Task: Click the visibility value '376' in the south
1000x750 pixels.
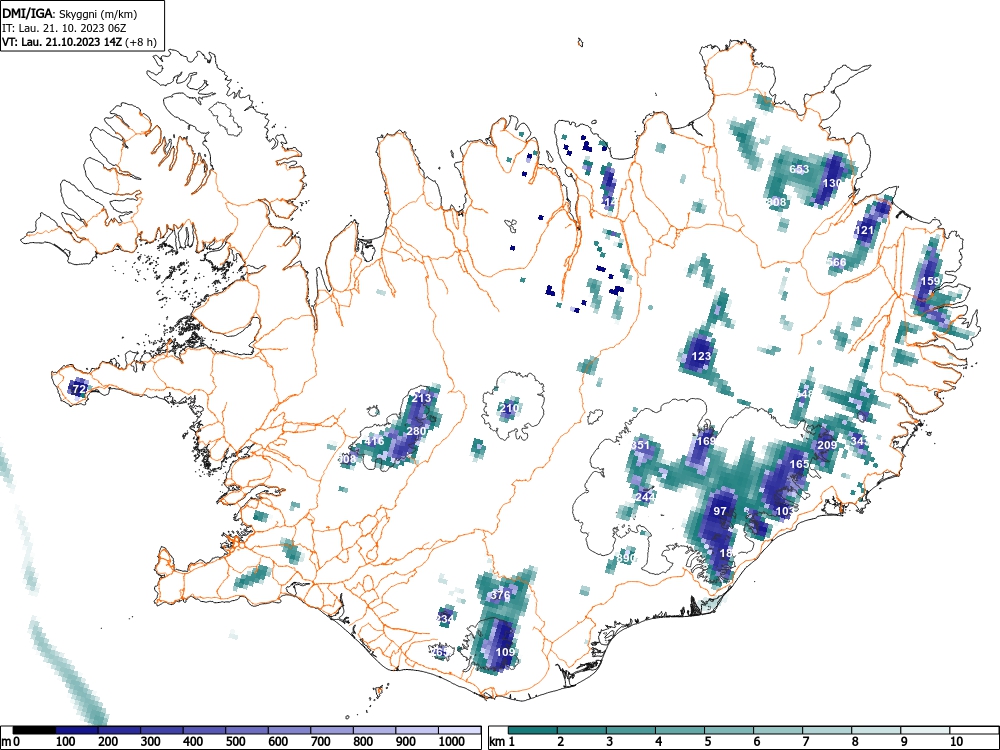Action: (x=500, y=595)
